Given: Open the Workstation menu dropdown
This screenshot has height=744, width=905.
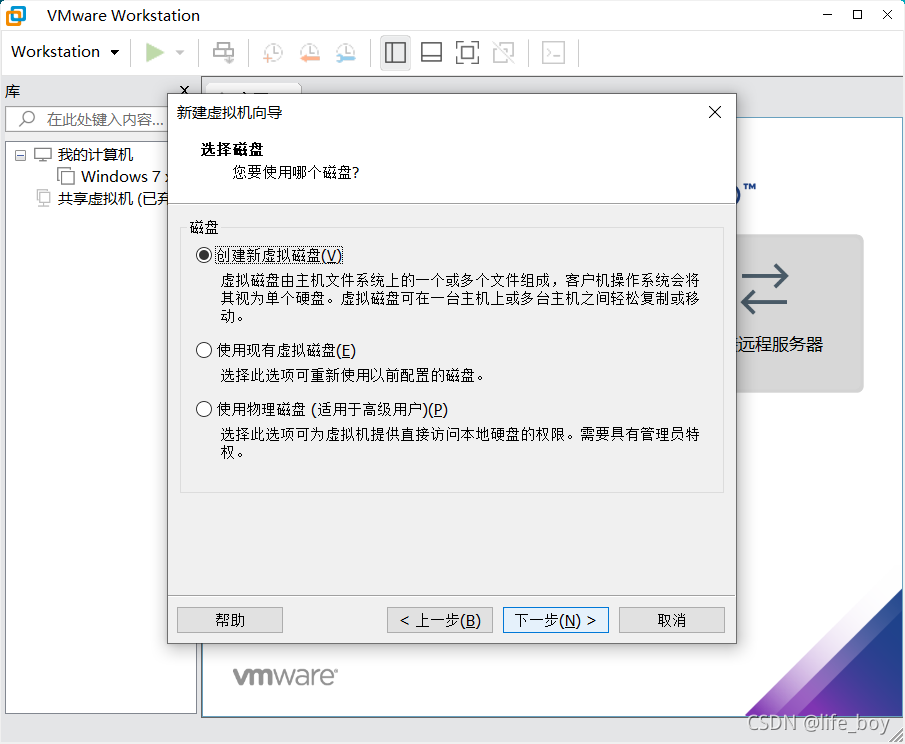Looking at the screenshot, I should 65,52.
